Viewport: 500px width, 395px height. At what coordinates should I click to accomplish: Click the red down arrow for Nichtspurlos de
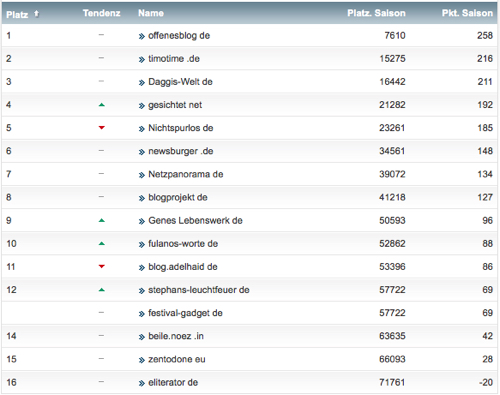pos(102,128)
